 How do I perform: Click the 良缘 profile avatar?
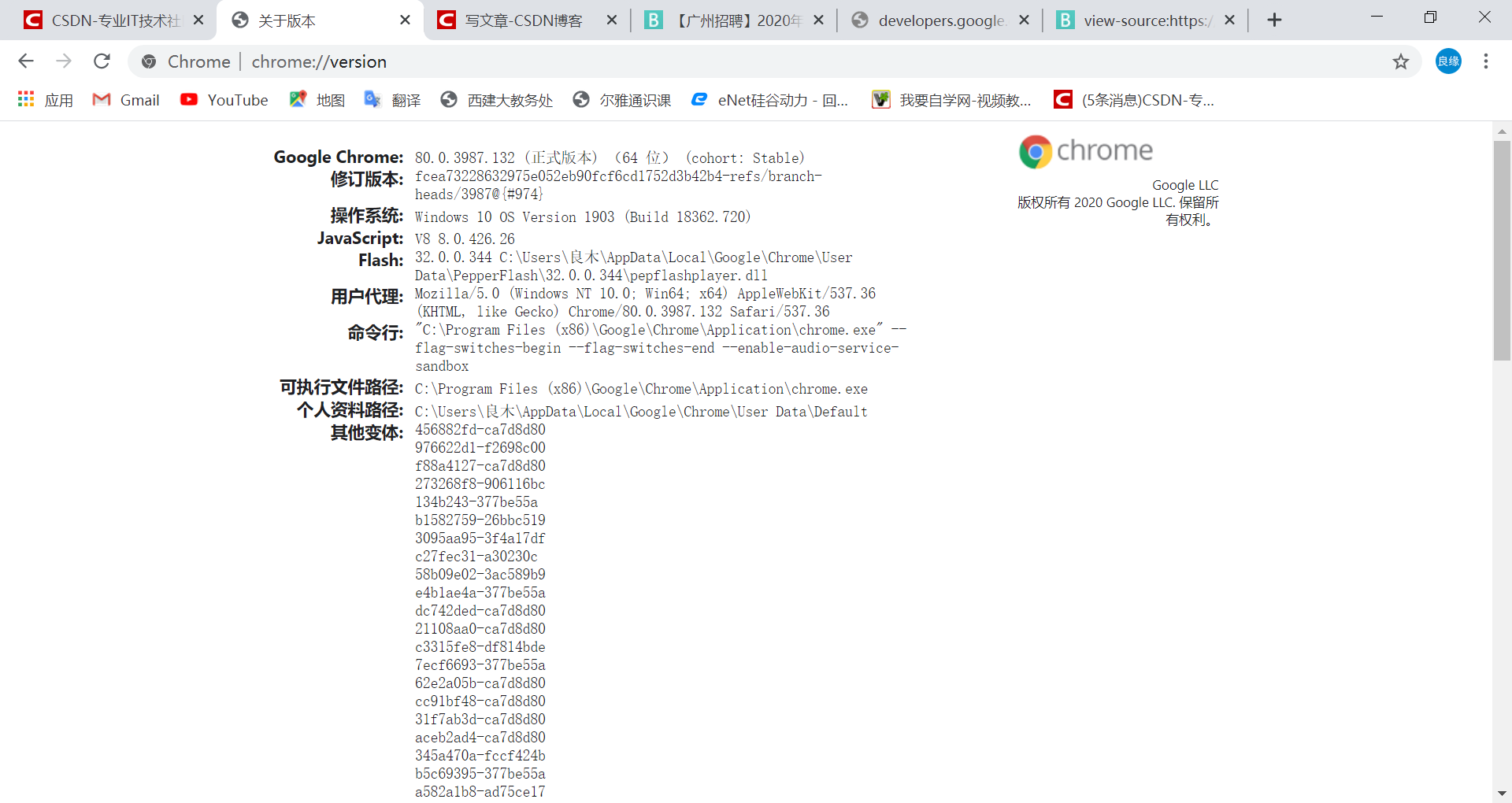[1448, 61]
